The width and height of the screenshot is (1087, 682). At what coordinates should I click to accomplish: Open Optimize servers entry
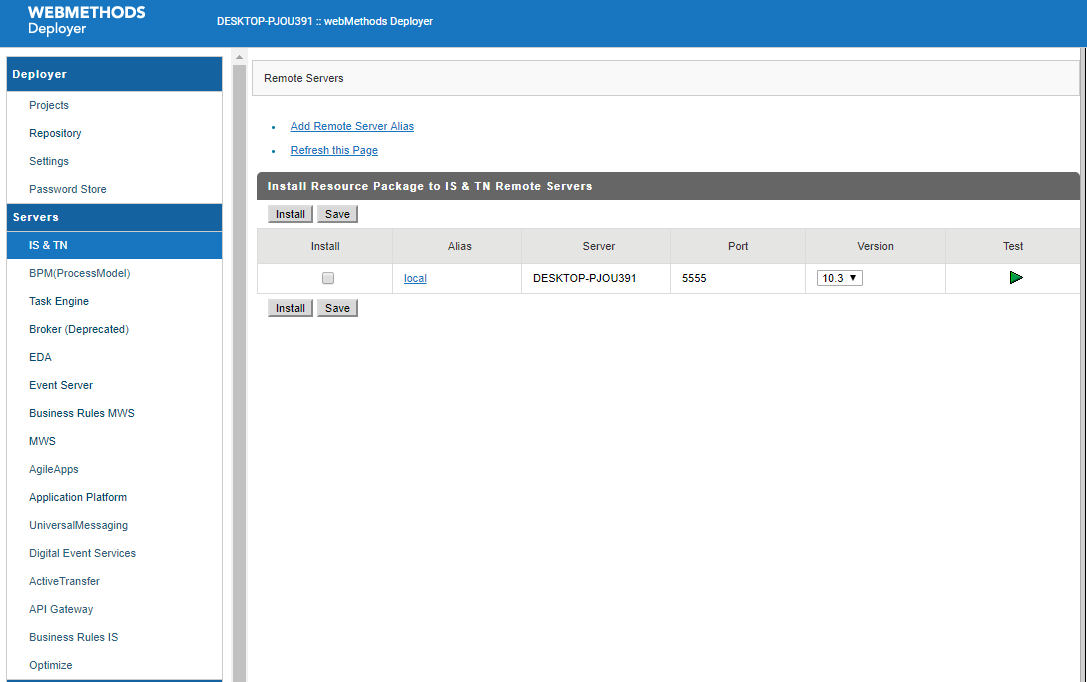tap(51, 665)
